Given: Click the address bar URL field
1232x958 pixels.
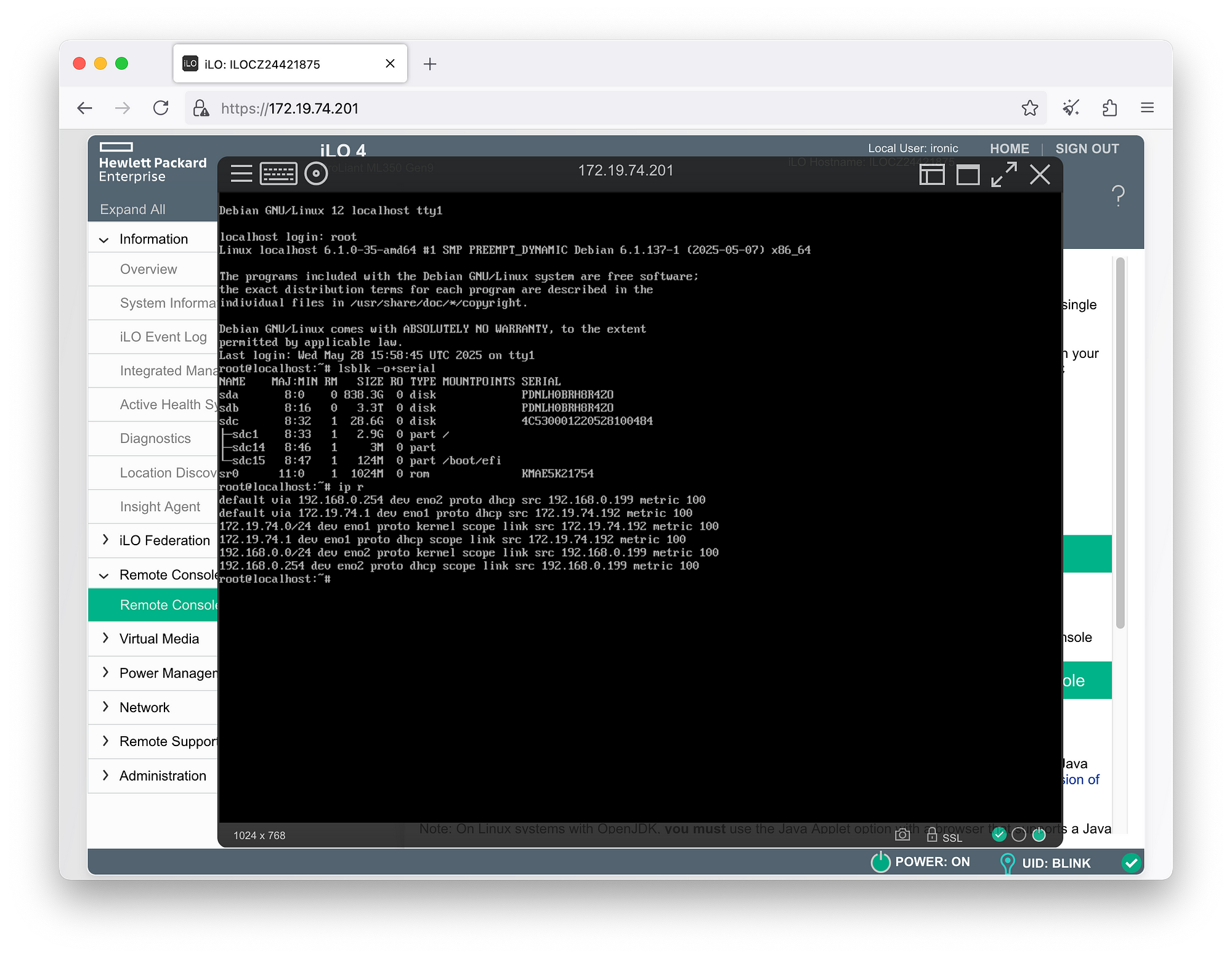Looking at the screenshot, I should point(616,108).
